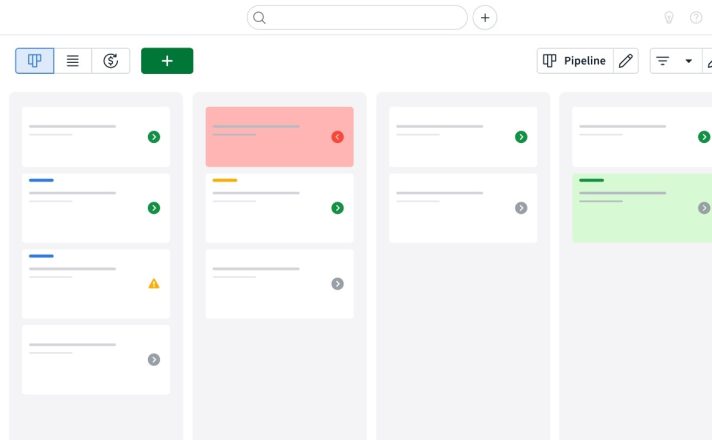Switch to the list view
Image resolution: width=712 pixels, height=440 pixels.
click(73, 61)
